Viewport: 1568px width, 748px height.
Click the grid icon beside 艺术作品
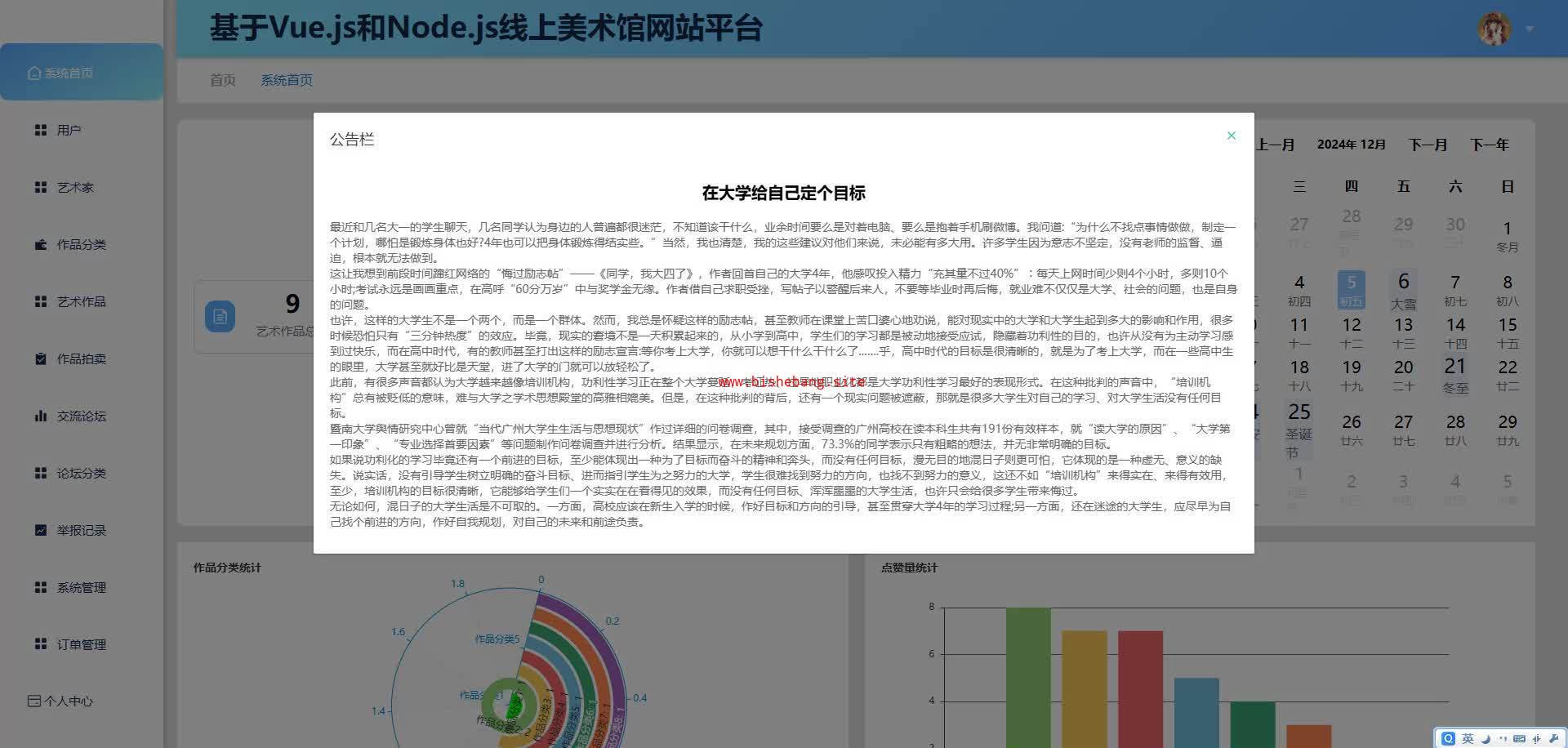coord(41,301)
